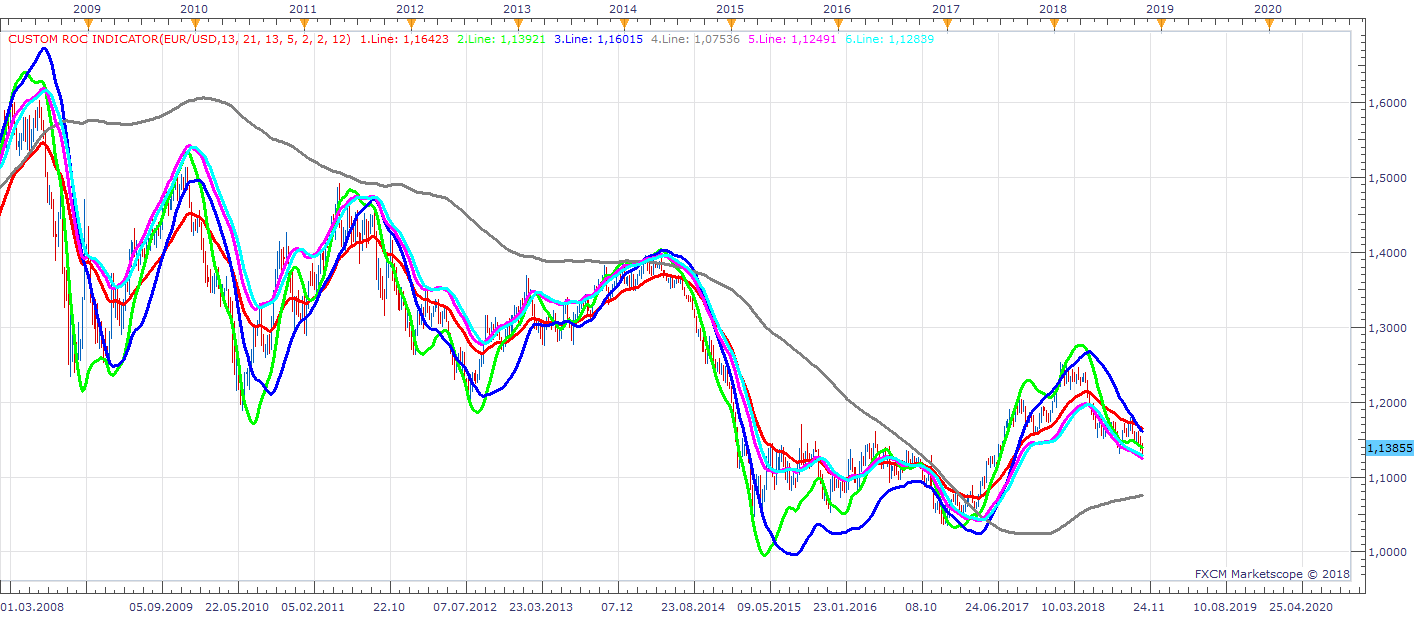1423x619 pixels.
Task: Click the orange 2013 year marker triangle
Action: coord(517,25)
